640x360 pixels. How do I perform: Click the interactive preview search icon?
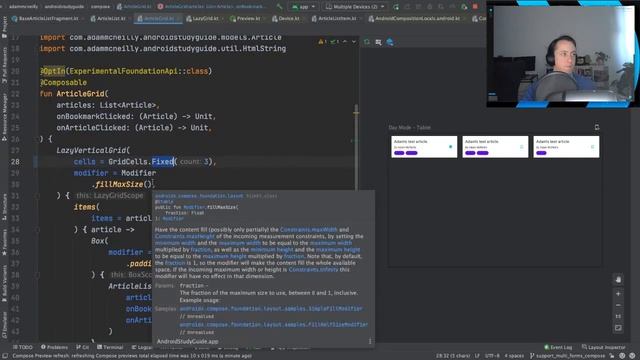pyautogui.click(x=378, y=42)
